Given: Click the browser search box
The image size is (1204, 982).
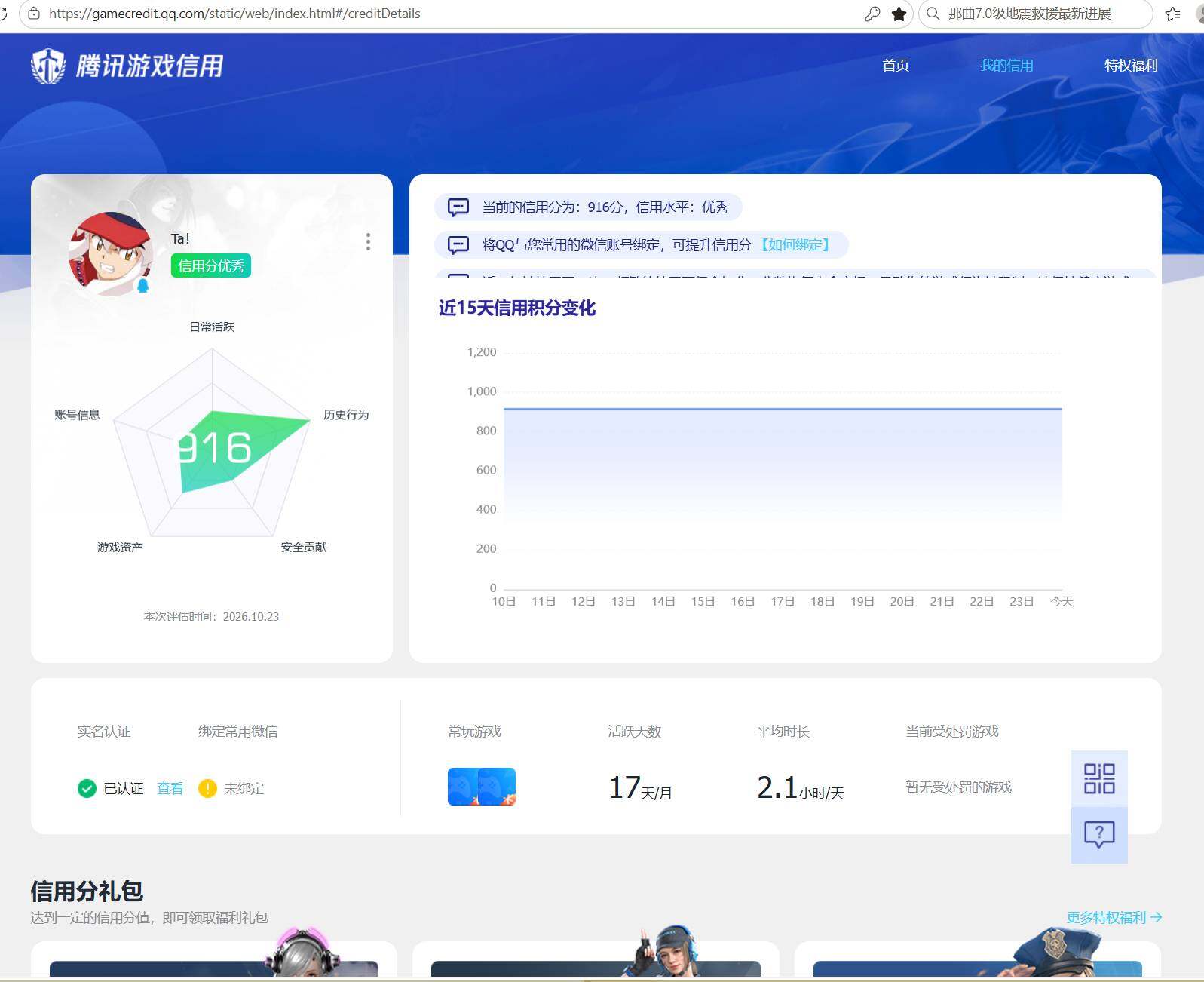Looking at the screenshot, I should click(x=1035, y=14).
